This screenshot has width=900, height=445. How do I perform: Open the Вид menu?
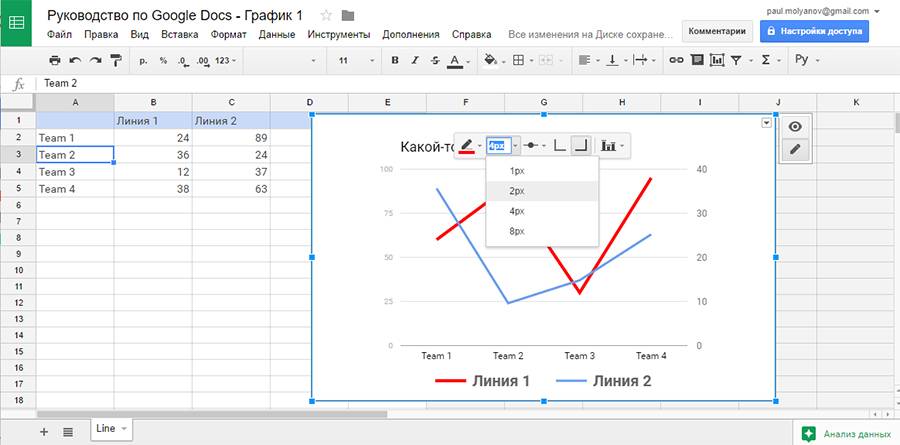click(139, 34)
